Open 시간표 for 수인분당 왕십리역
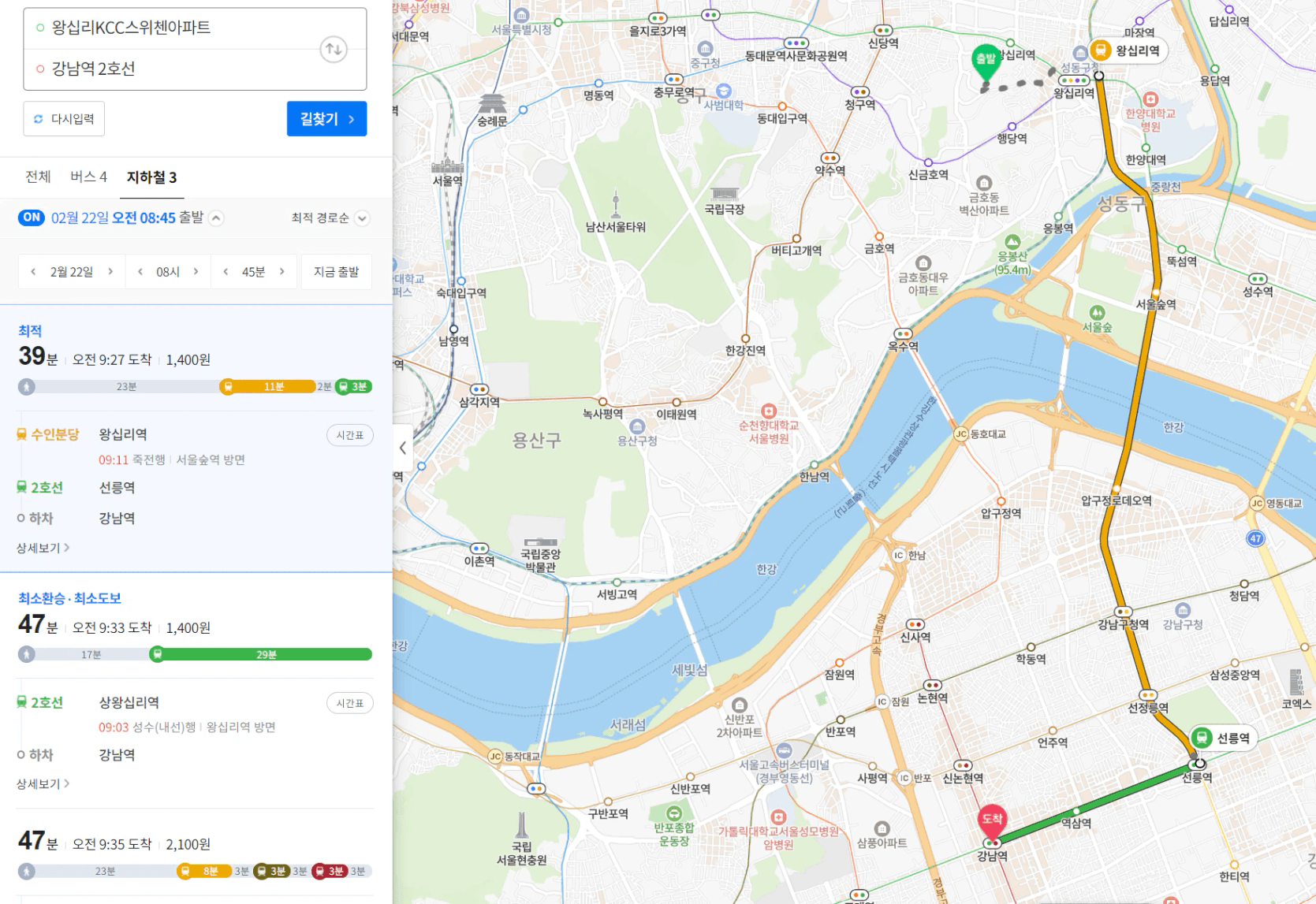 click(350, 435)
